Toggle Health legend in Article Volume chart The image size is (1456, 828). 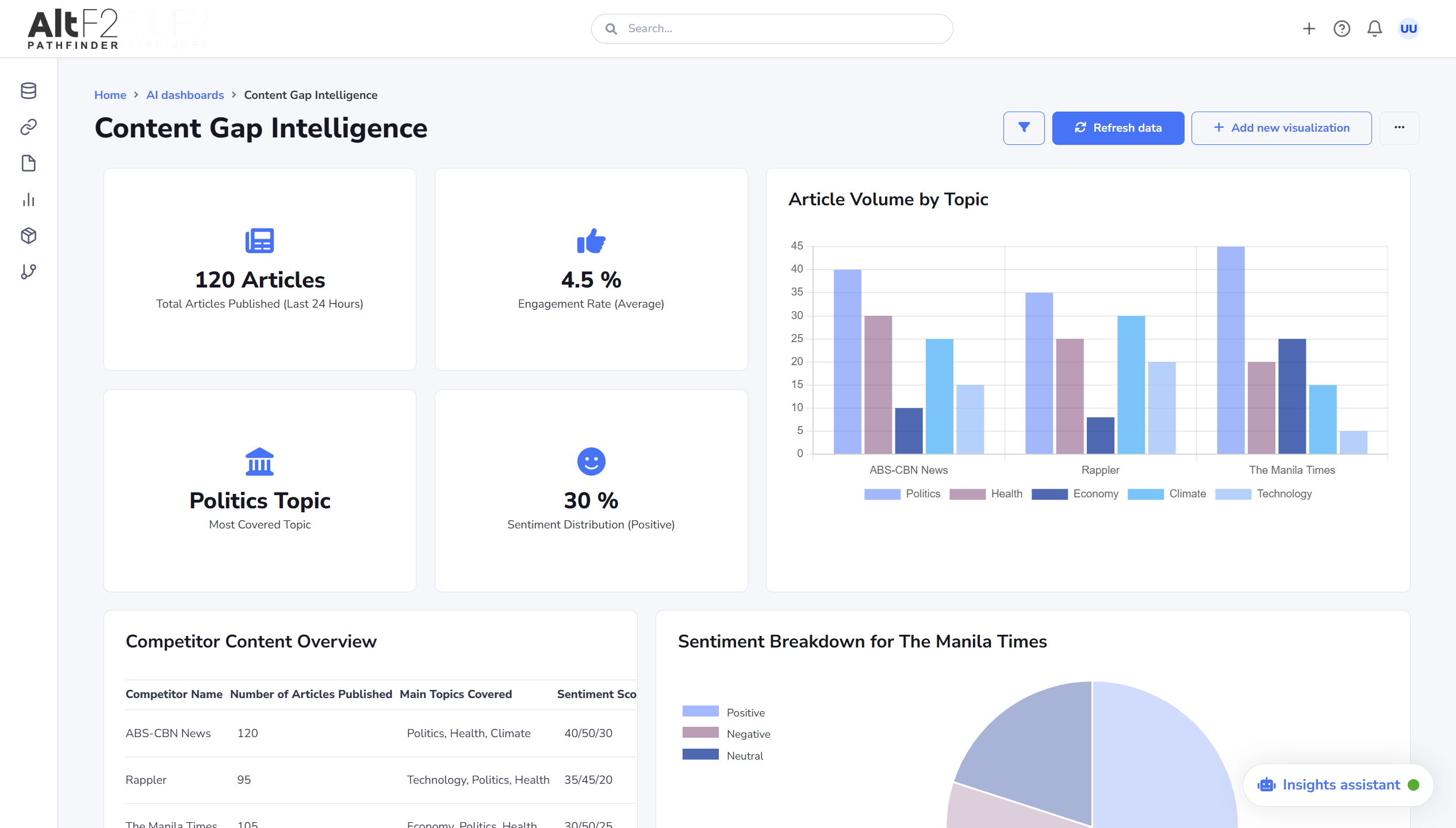point(986,494)
